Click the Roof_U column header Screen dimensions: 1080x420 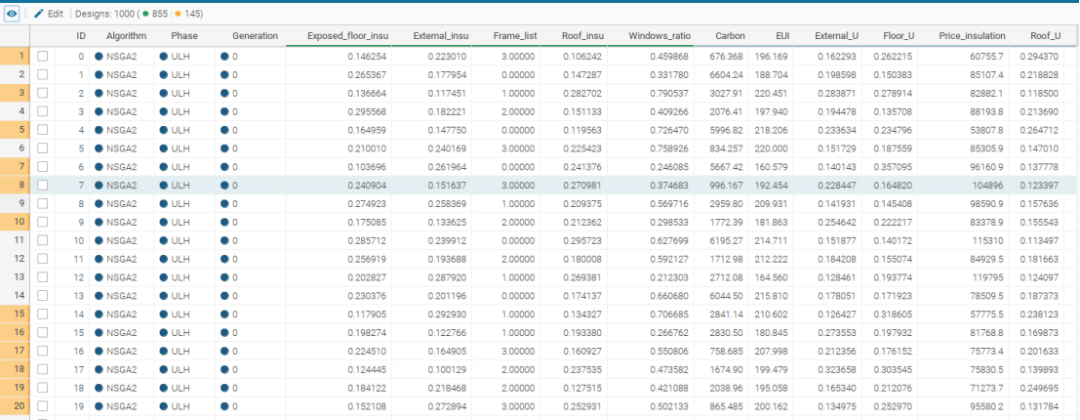pyautogui.click(x=1045, y=36)
